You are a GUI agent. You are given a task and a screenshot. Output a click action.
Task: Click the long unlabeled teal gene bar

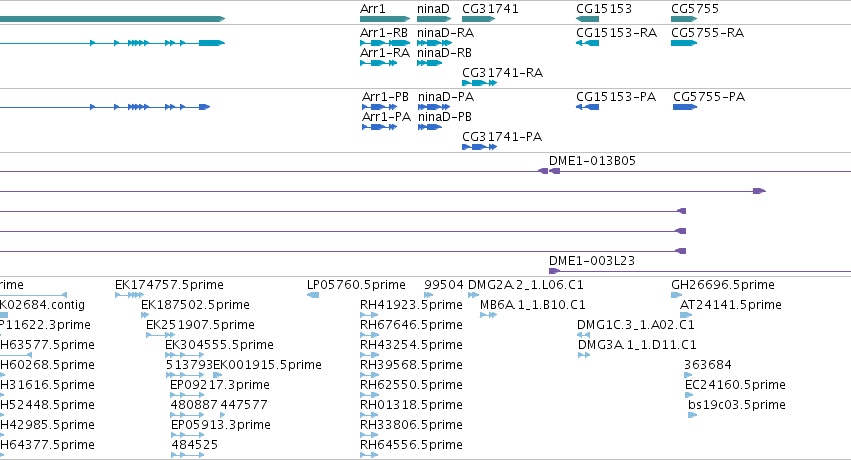[112, 19]
